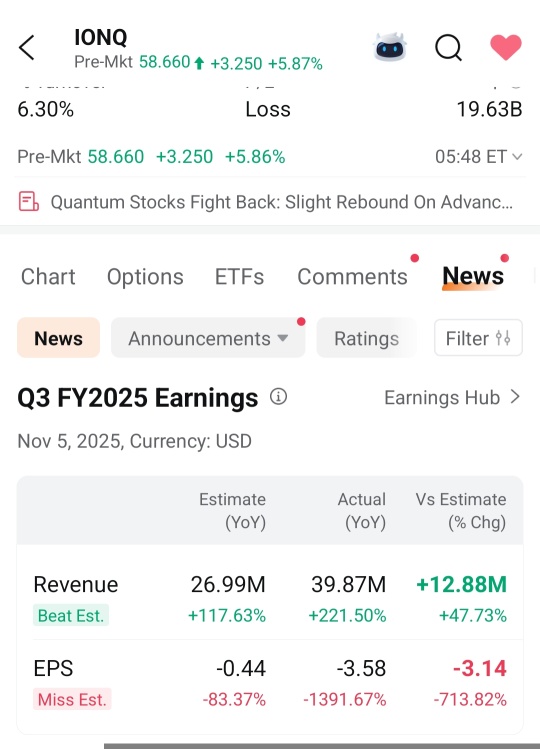Tap the IONQ ticker title
This screenshot has width=540, height=749.
click(x=101, y=37)
